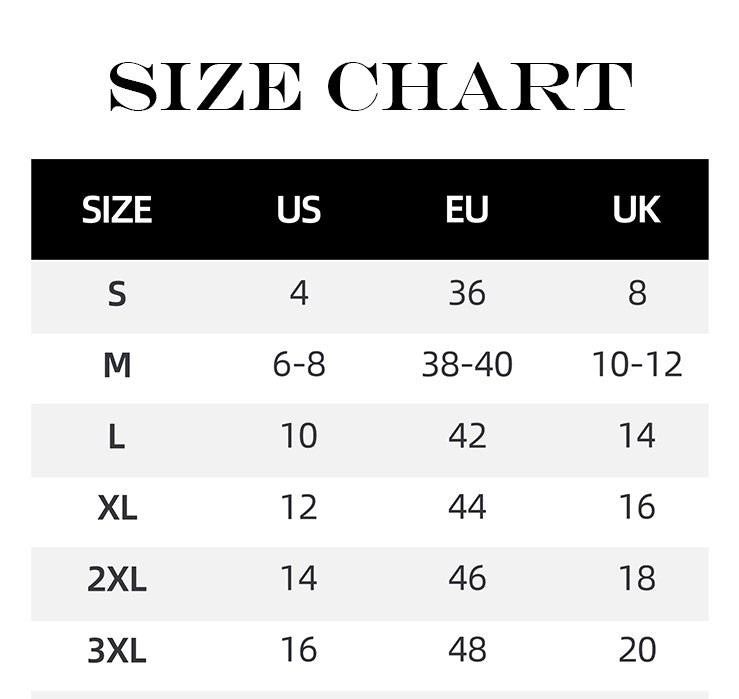The height and width of the screenshot is (699, 739).
Task: Click the EU column header
Action: pos(467,210)
